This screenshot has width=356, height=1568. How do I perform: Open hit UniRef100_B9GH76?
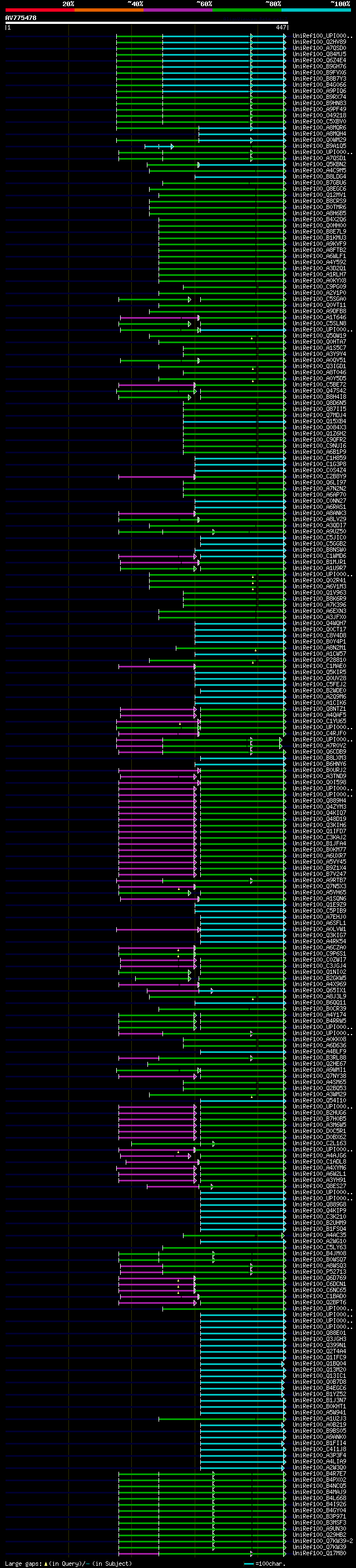(x=319, y=66)
